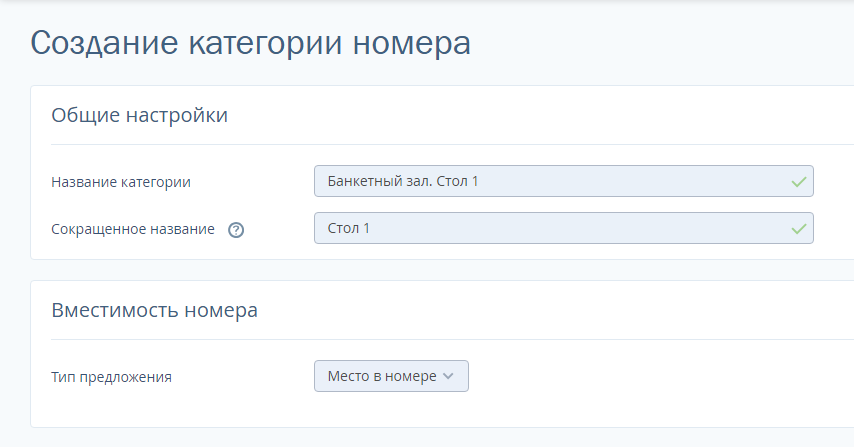Click the Создание категории номера page title
Image resolution: width=854 pixels, height=447 pixels.
250,43
